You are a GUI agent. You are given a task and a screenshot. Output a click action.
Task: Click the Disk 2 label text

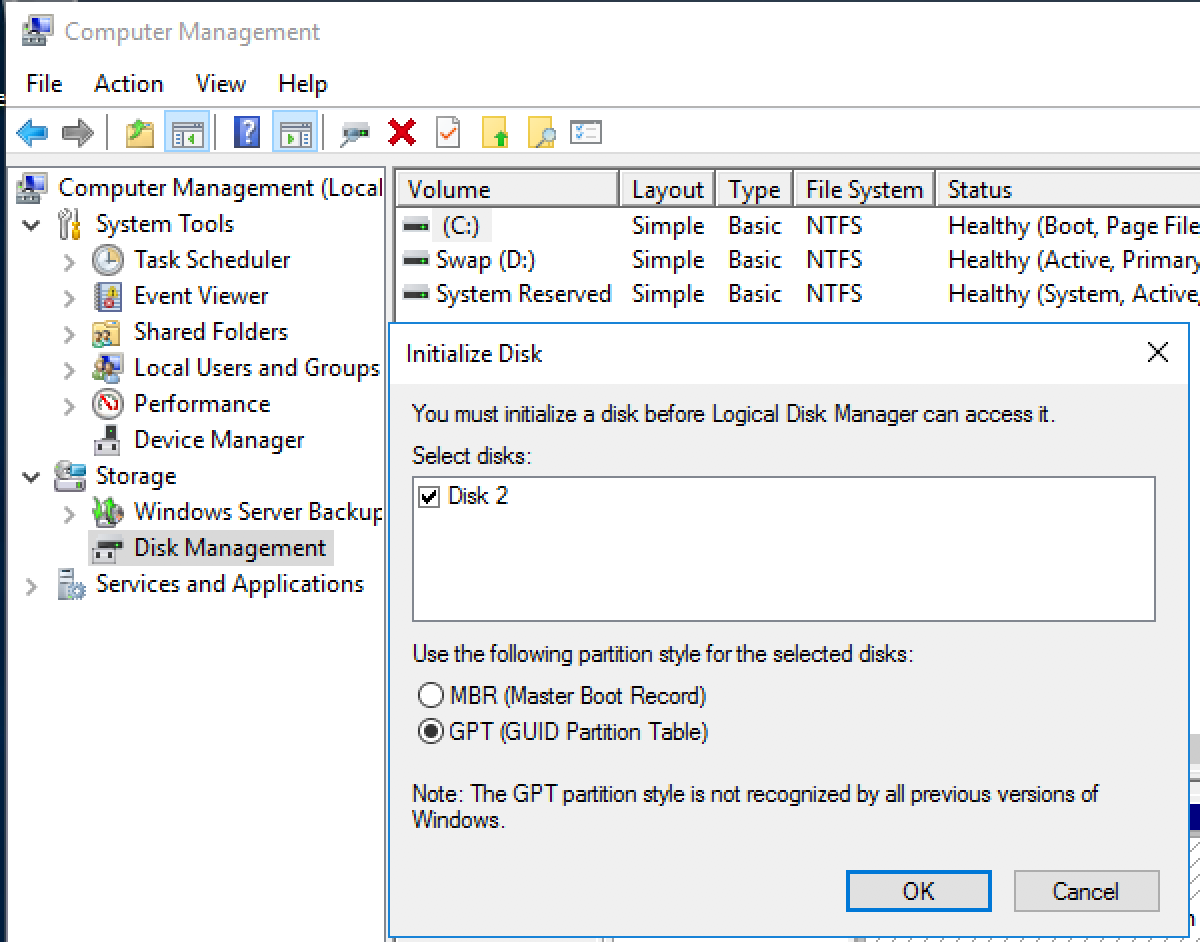478,497
